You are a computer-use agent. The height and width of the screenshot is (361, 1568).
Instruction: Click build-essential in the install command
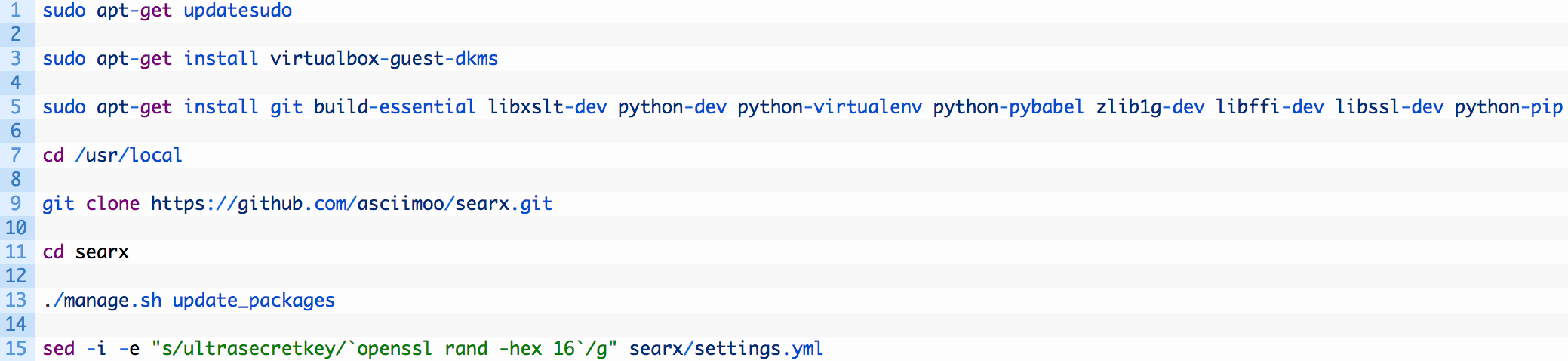pyautogui.click(x=395, y=107)
